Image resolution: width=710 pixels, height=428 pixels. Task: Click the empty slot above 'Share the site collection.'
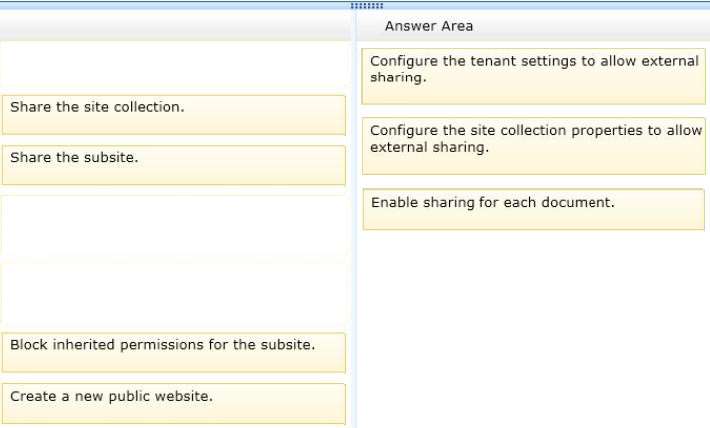[174, 68]
